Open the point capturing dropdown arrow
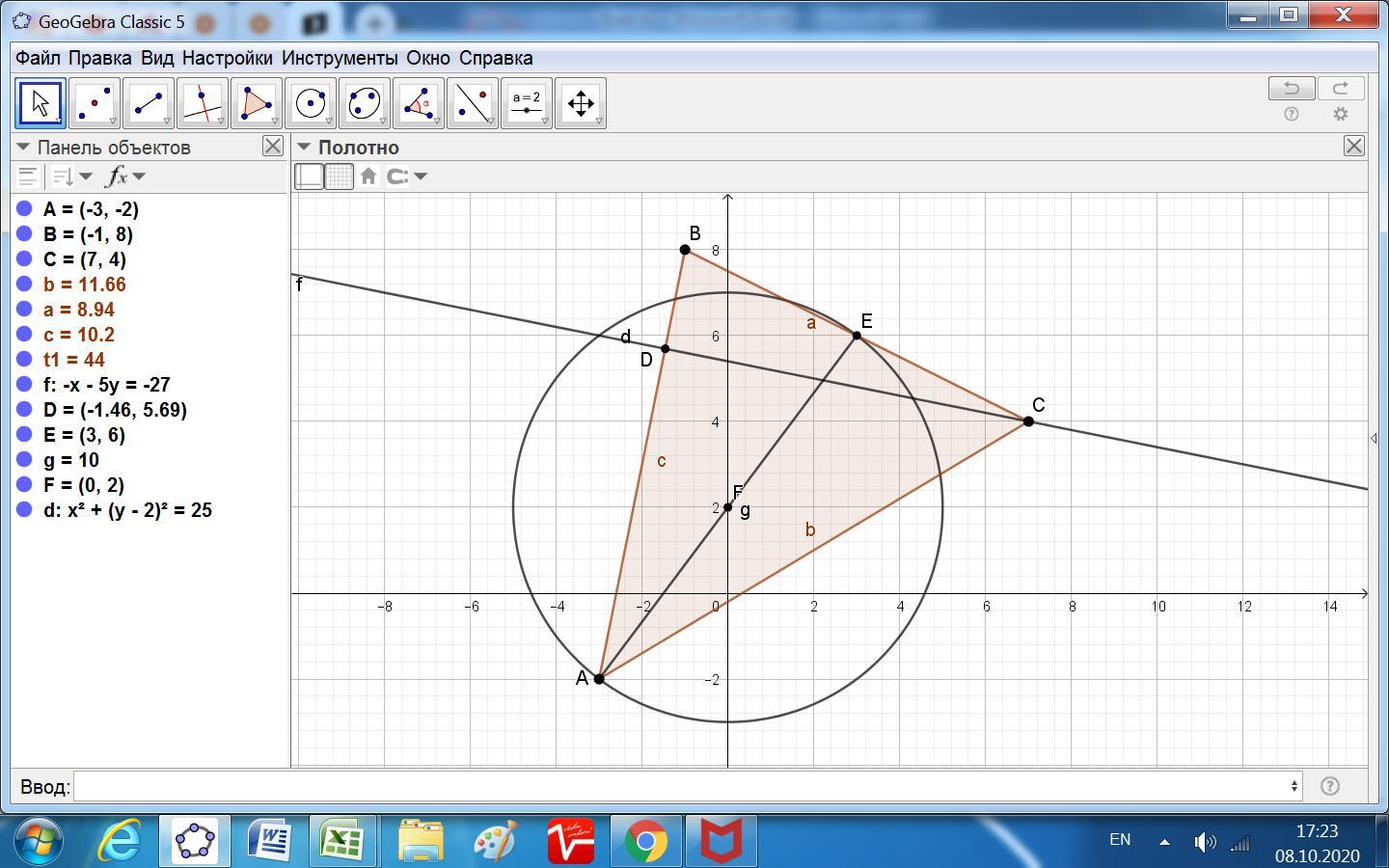The height and width of the screenshot is (868, 1389). (x=421, y=176)
